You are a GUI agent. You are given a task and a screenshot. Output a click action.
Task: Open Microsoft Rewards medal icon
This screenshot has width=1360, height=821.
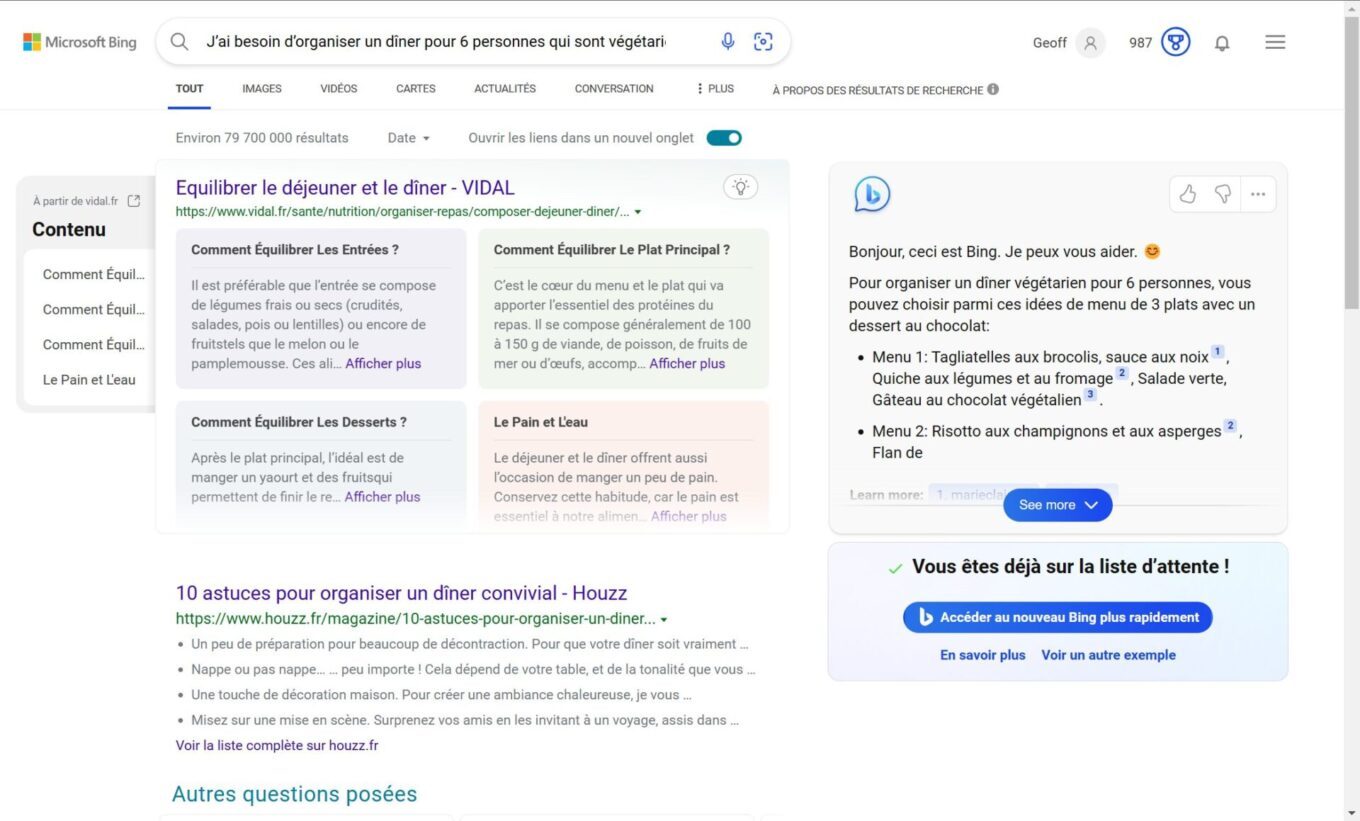point(1176,43)
